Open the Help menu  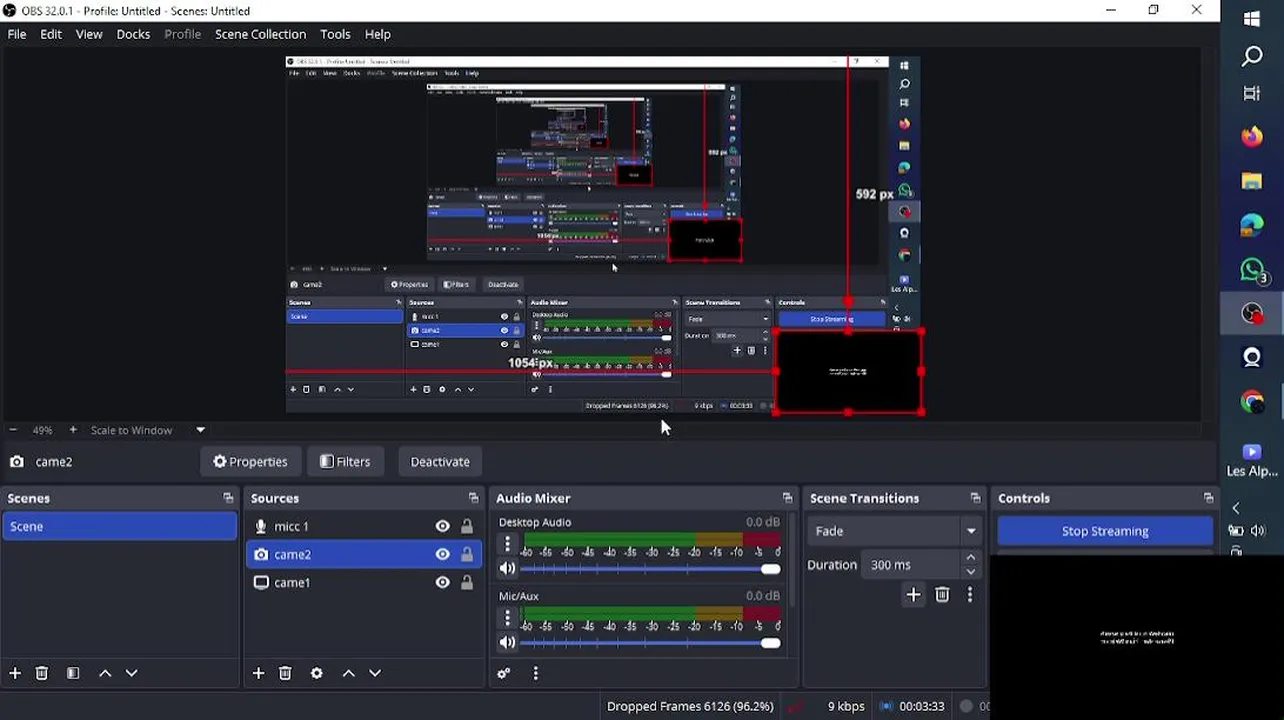[x=377, y=34]
